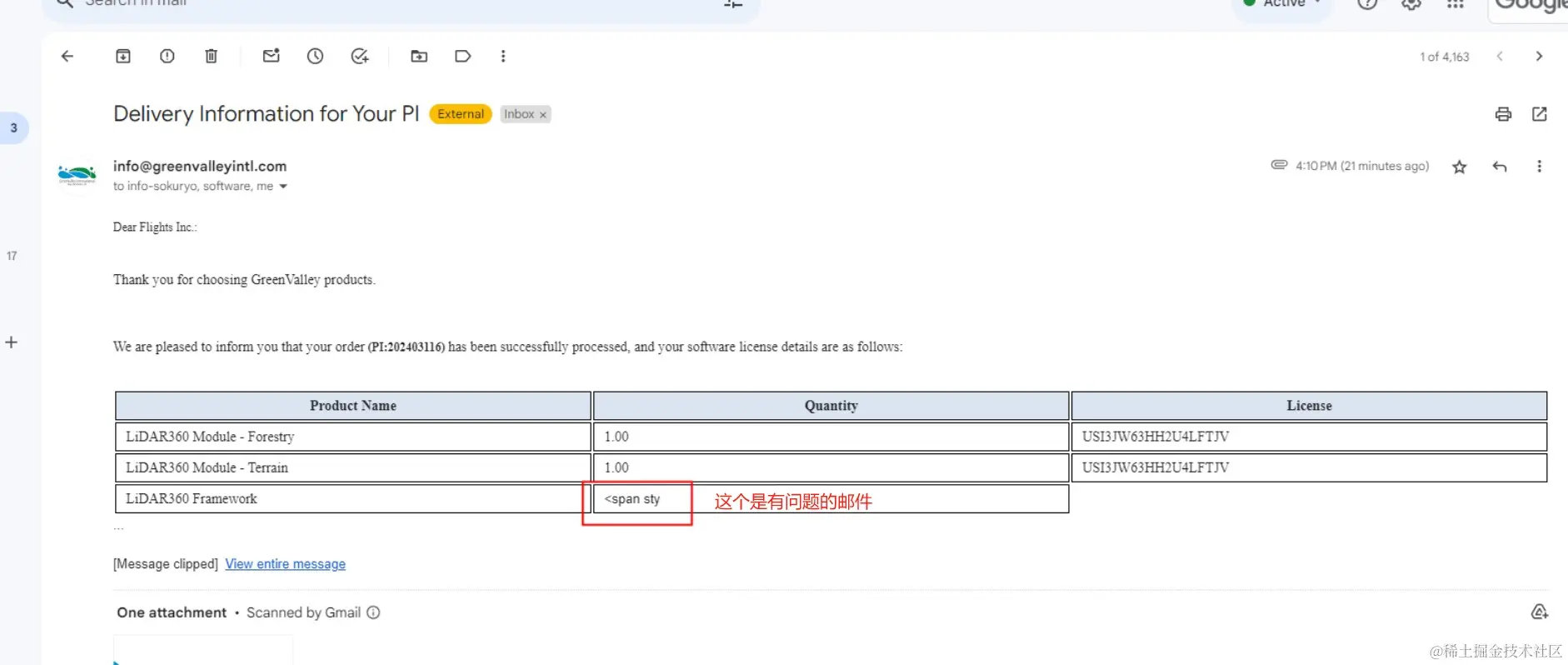The height and width of the screenshot is (665, 1568).
Task: Print all with printer icon
Action: 1503,114
